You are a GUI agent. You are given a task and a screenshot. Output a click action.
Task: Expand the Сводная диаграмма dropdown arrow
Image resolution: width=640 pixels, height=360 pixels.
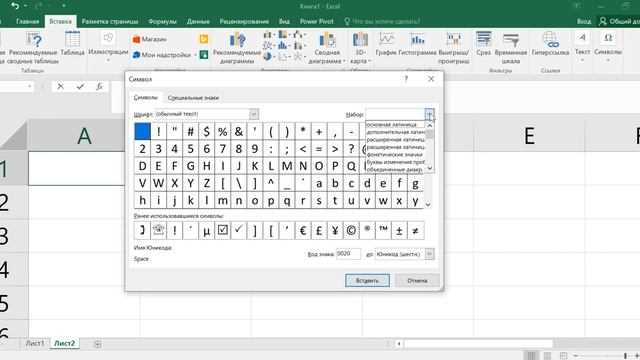[344, 61]
